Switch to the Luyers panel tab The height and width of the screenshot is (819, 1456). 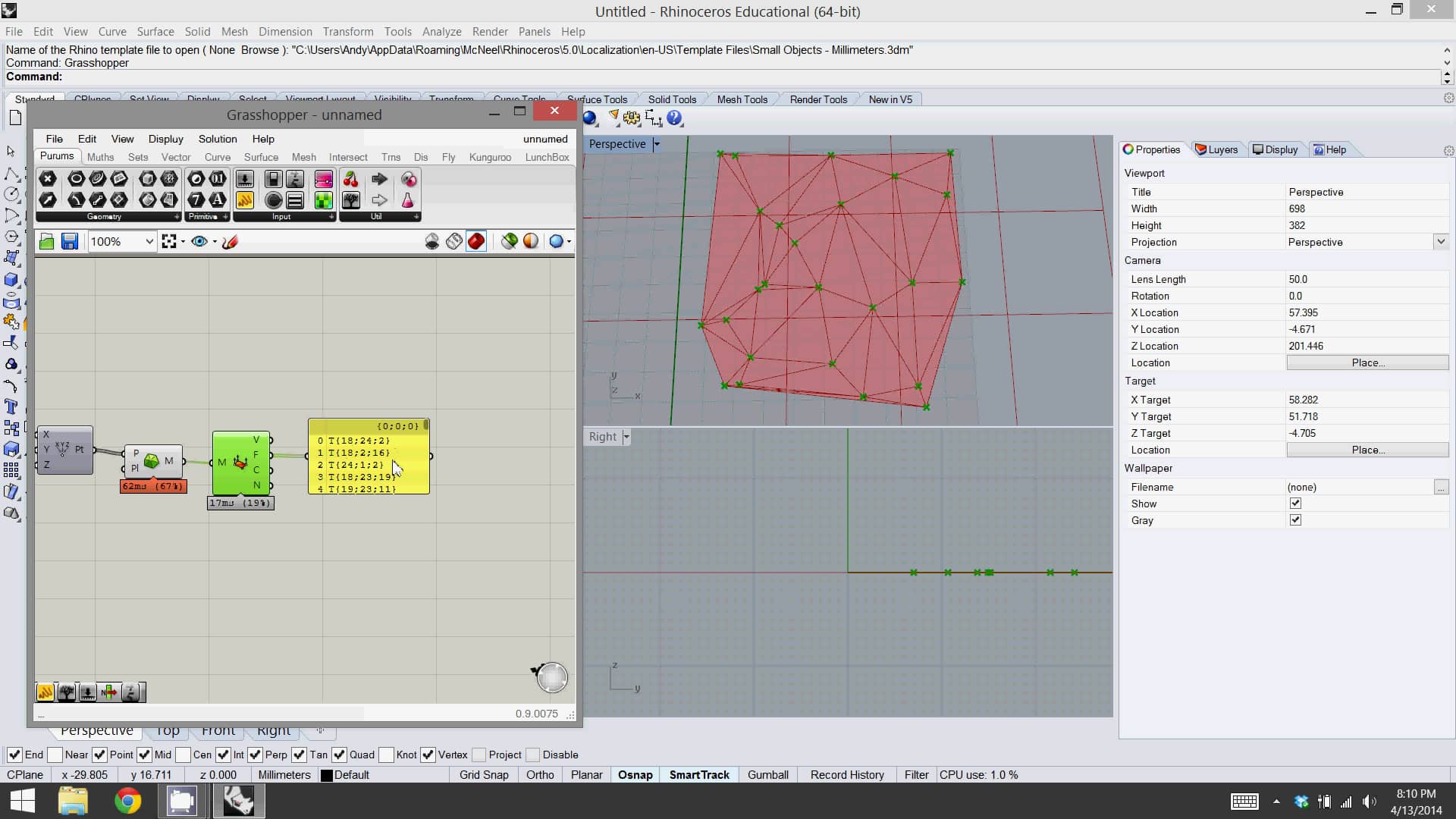[x=1216, y=149]
